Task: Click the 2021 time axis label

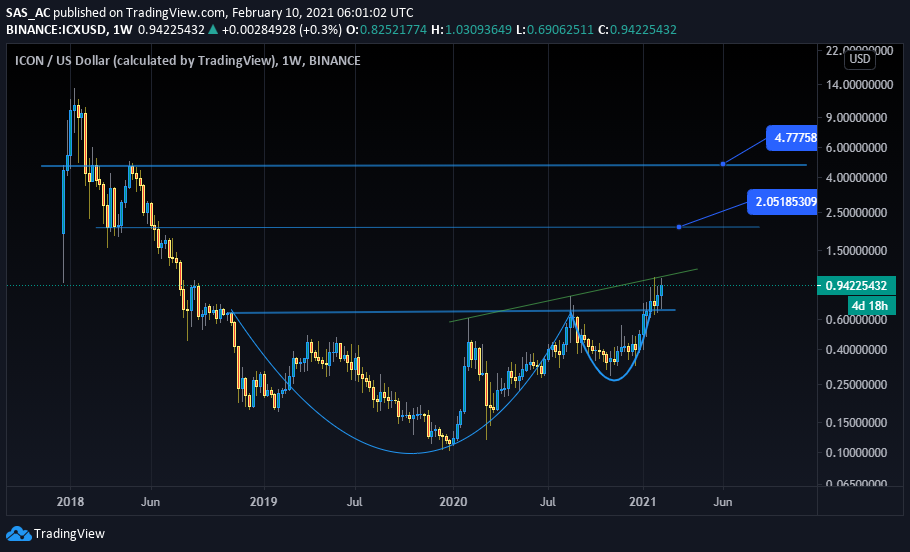Action: pyautogui.click(x=643, y=501)
